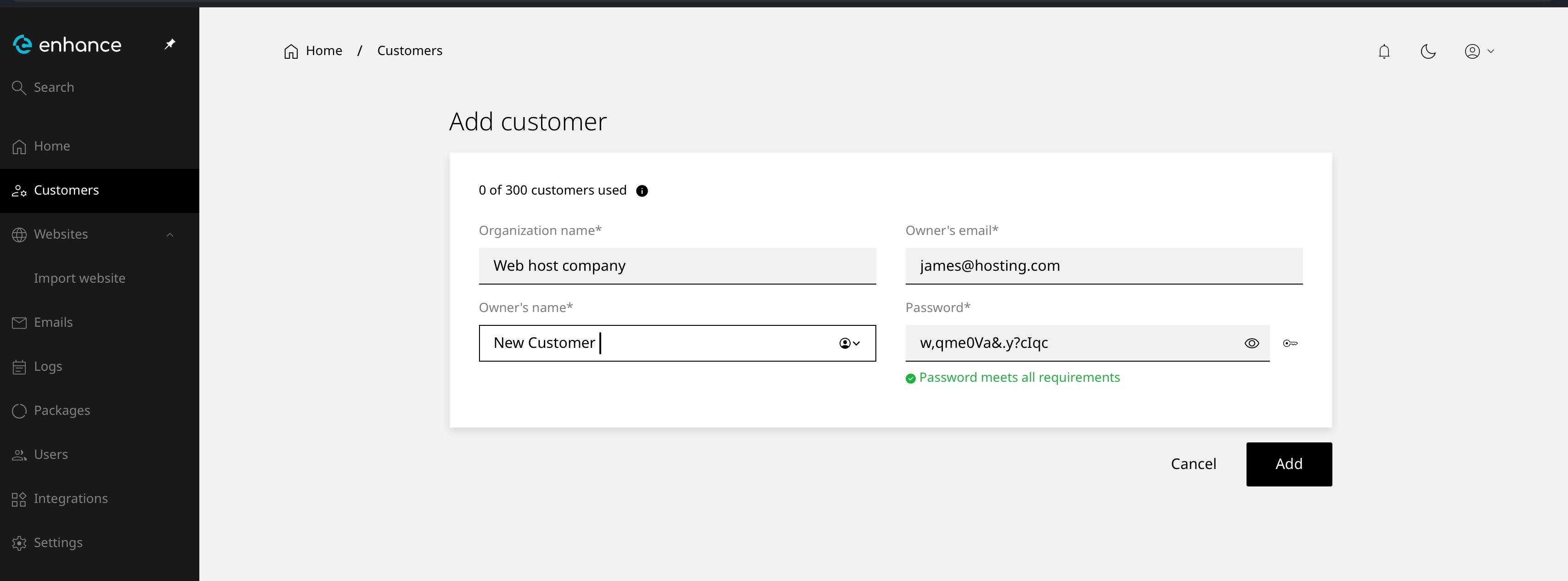Click Customers breadcrumb link
This screenshot has height=581, width=1568.
point(410,51)
